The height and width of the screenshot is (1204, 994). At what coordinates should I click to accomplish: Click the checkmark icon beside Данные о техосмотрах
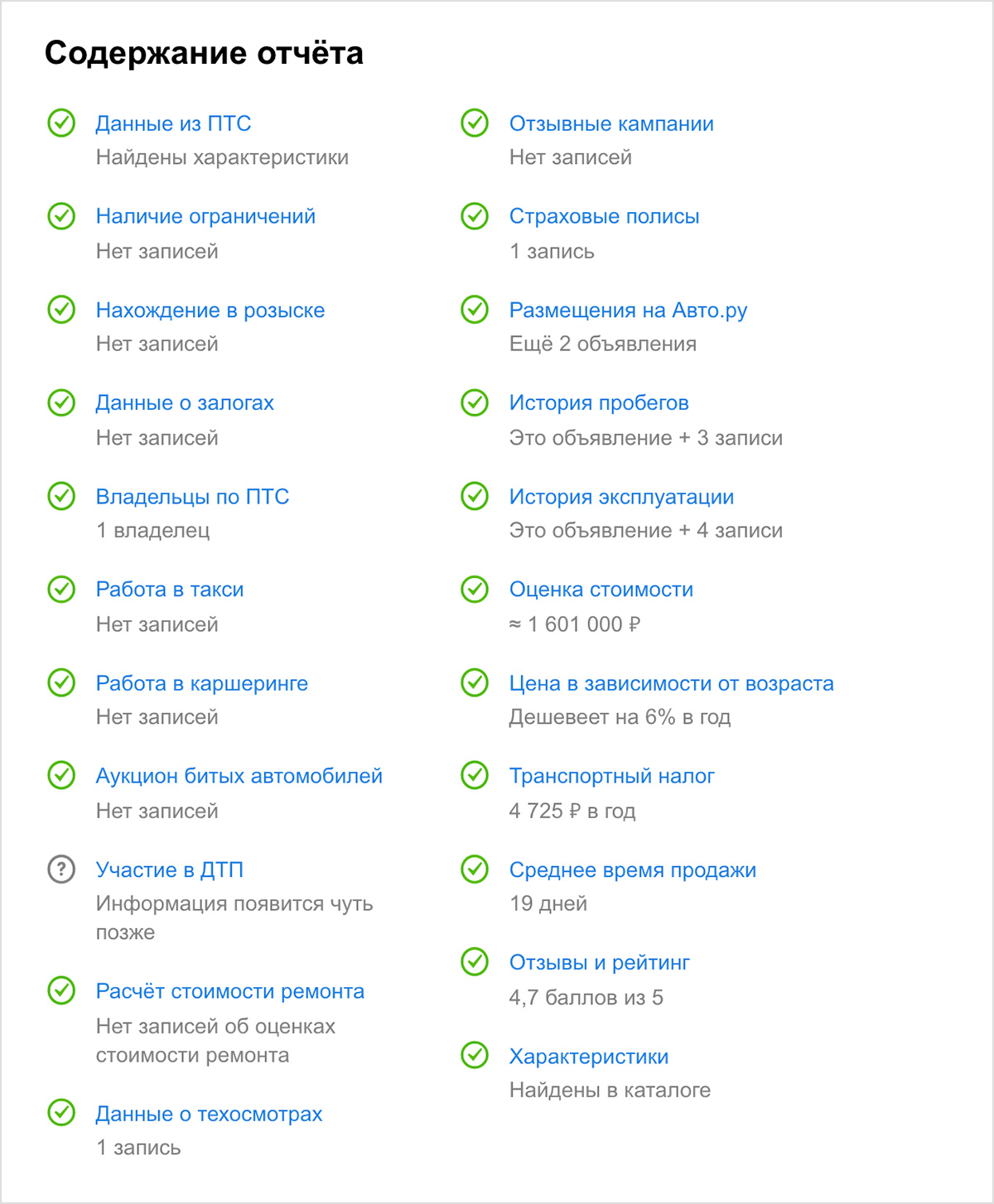61,1113
